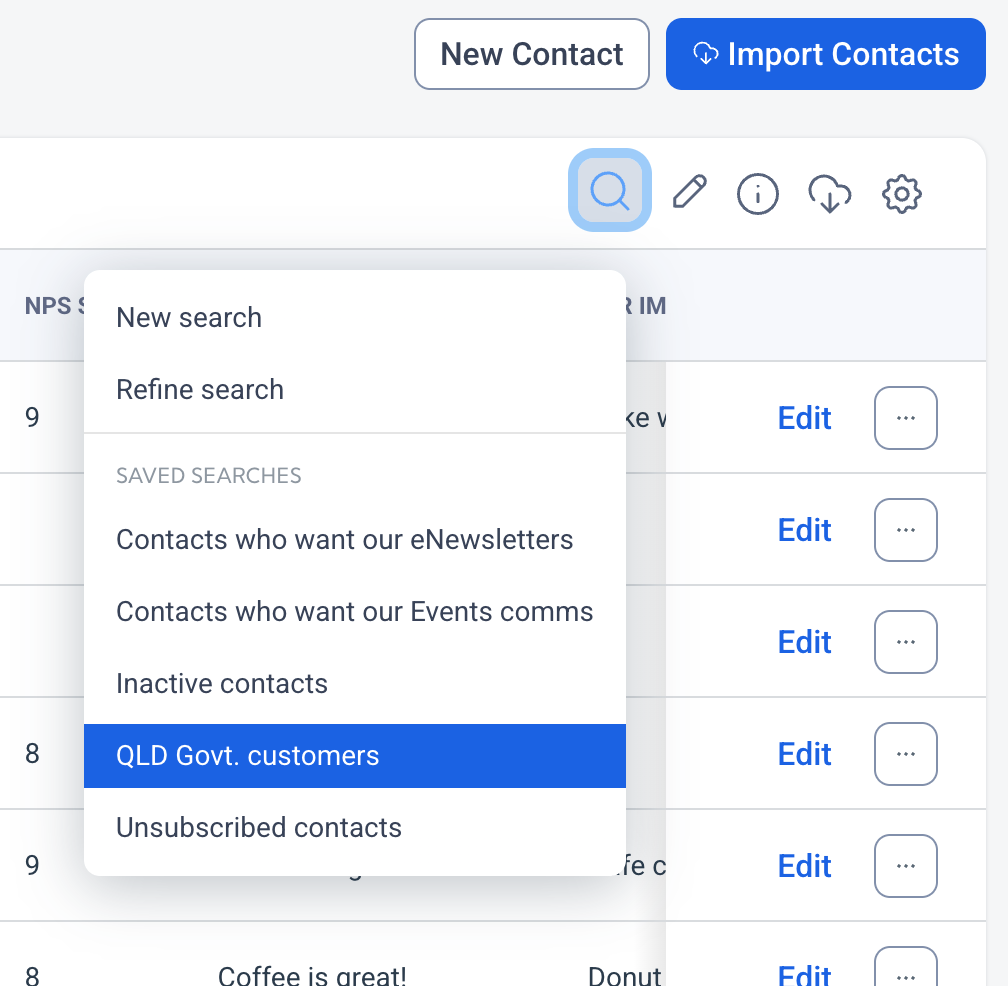Open the Inactive contacts saved search
Screen dimensions: 1008x986
[355, 683]
